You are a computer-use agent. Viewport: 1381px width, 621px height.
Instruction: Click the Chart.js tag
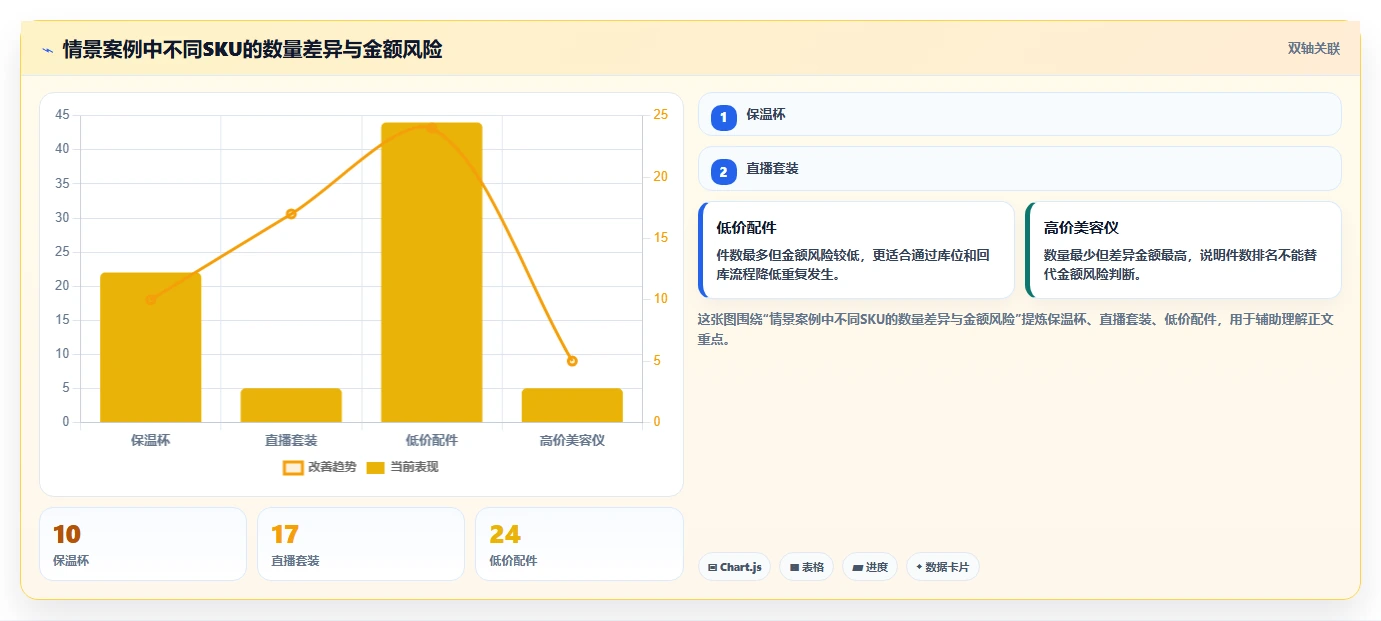[x=734, y=567]
